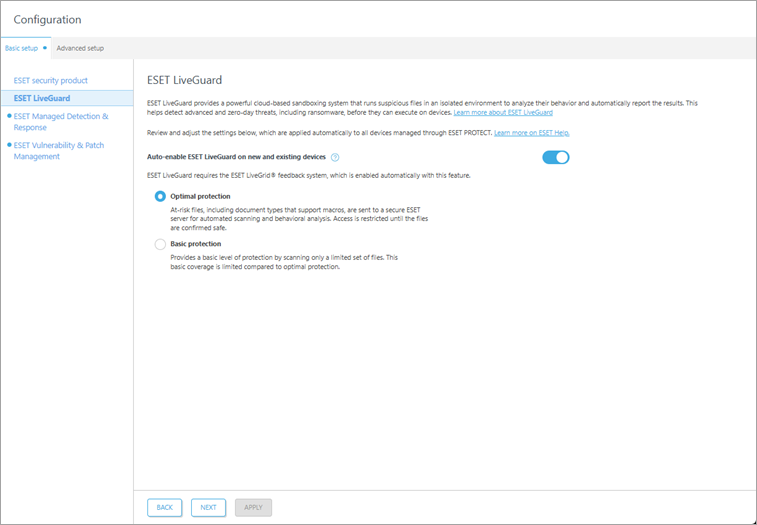Click the NEXT button
This screenshot has height=525, width=757.
click(x=209, y=508)
